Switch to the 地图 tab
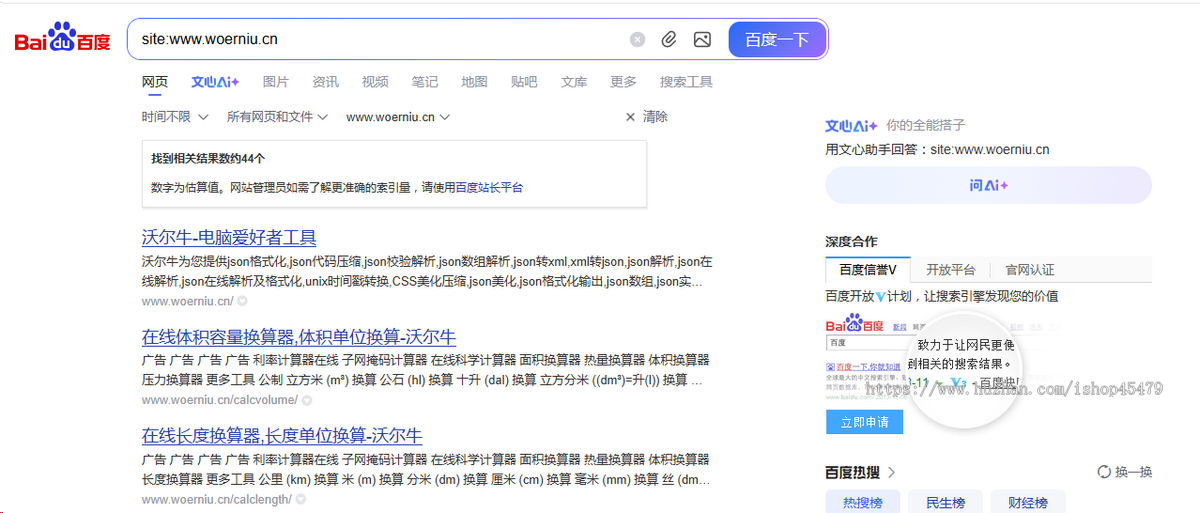The height and width of the screenshot is (513, 1200). [x=474, y=82]
